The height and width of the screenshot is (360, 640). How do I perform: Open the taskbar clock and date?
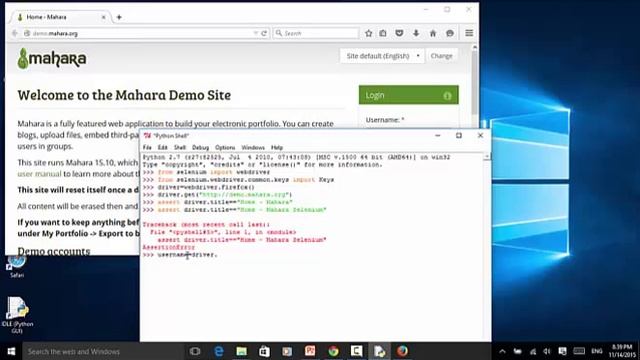[x=622, y=351]
